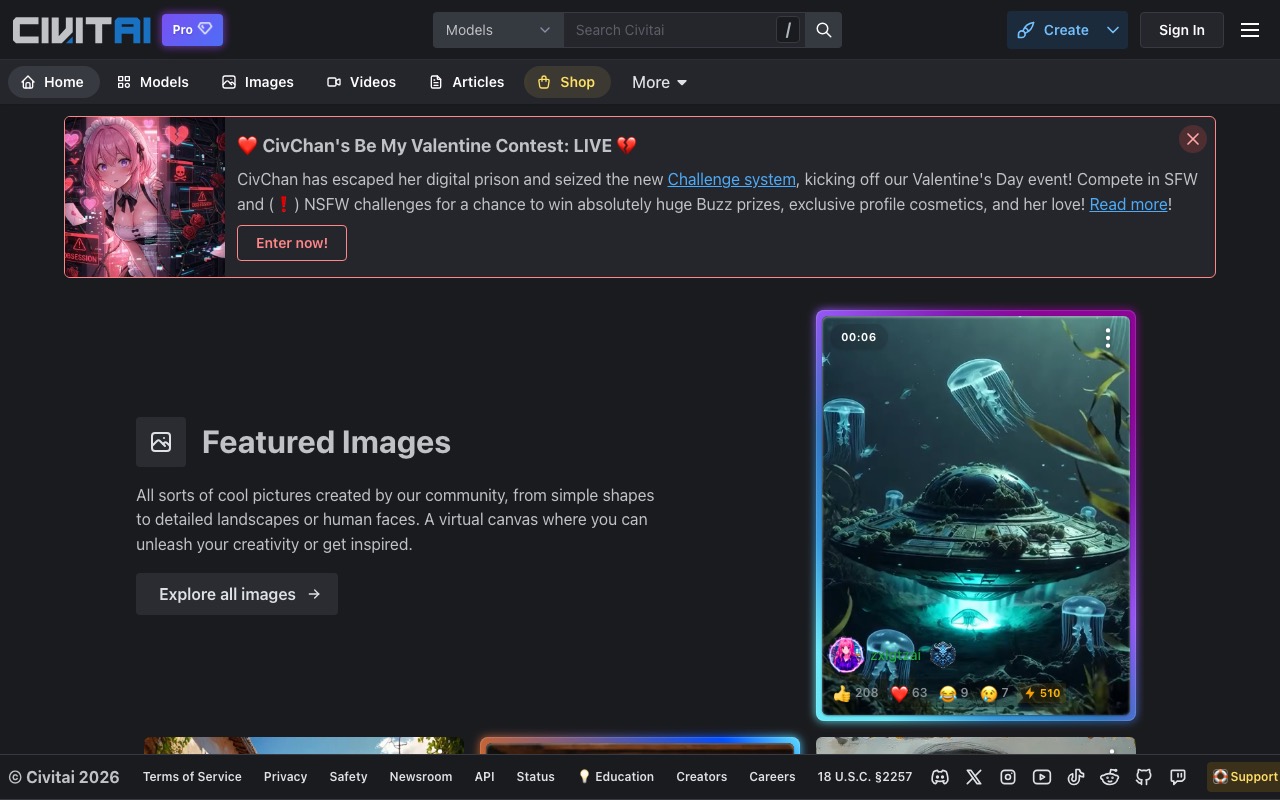The width and height of the screenshot is (1280, 800).
Task: Open the Models search category dropdown
Action: (x=498, y=30)
